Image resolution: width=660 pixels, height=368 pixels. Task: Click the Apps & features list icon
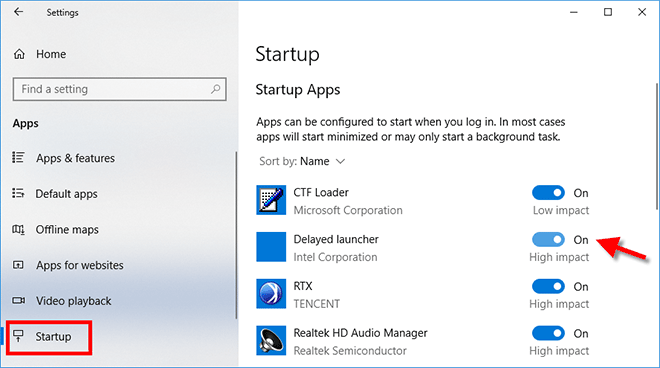(x=18, y=157)
